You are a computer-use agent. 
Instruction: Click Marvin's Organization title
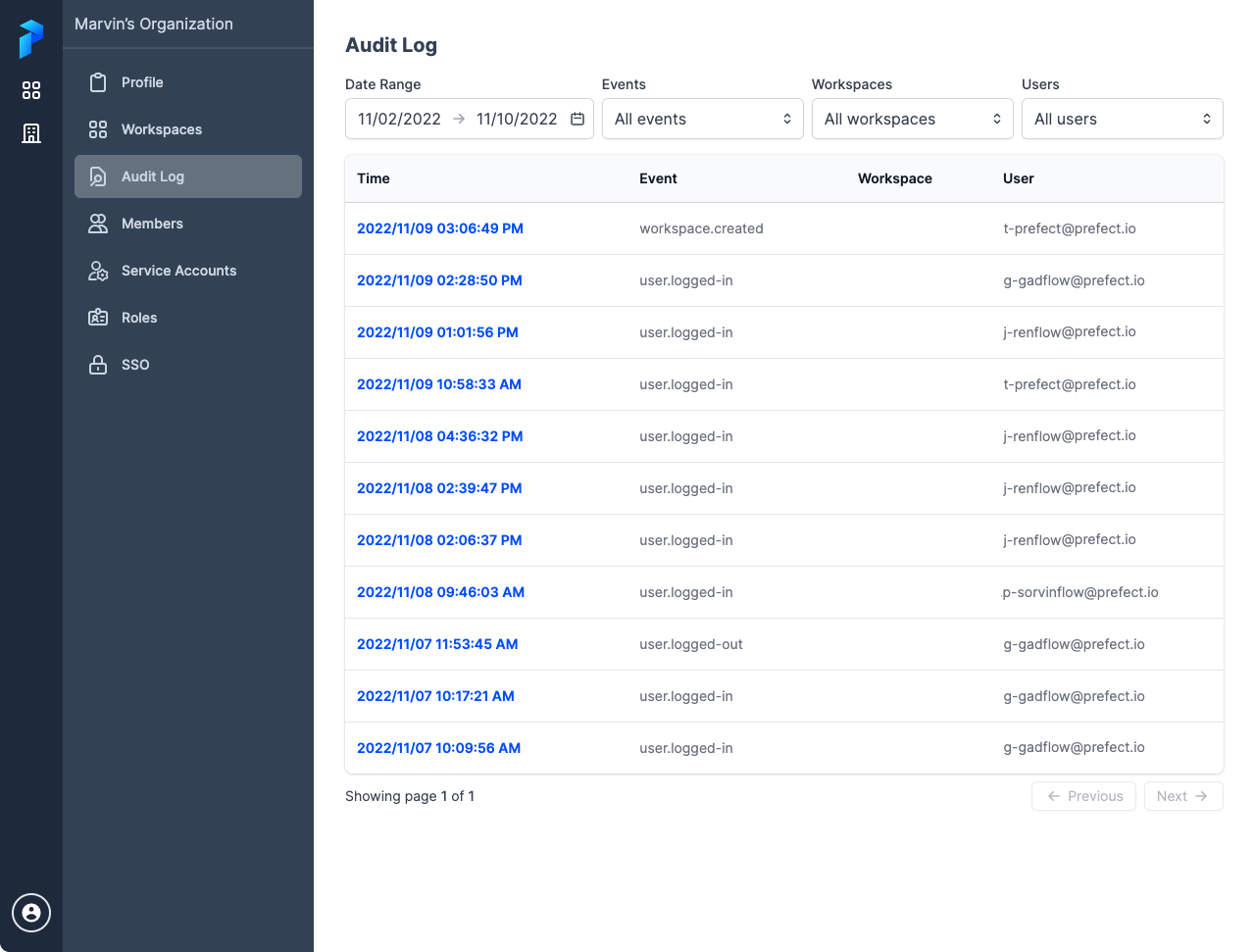(x=154, y=24)
